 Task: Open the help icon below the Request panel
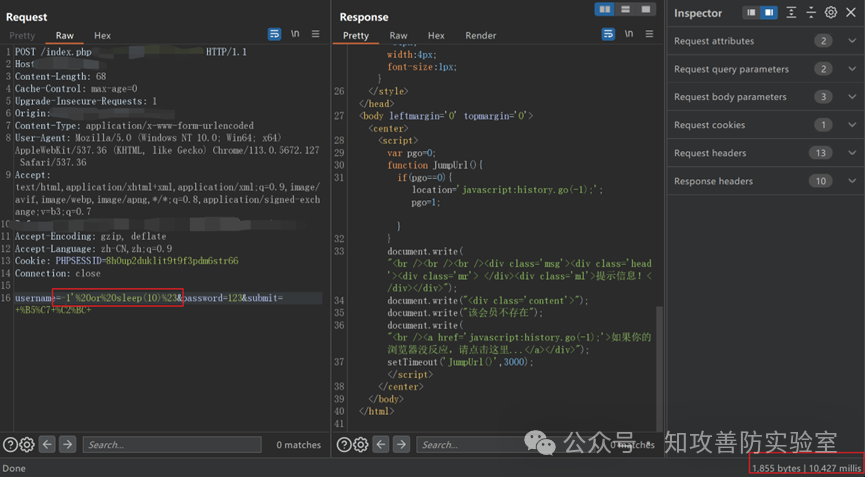pyautogui.click(x=9, y=444)
